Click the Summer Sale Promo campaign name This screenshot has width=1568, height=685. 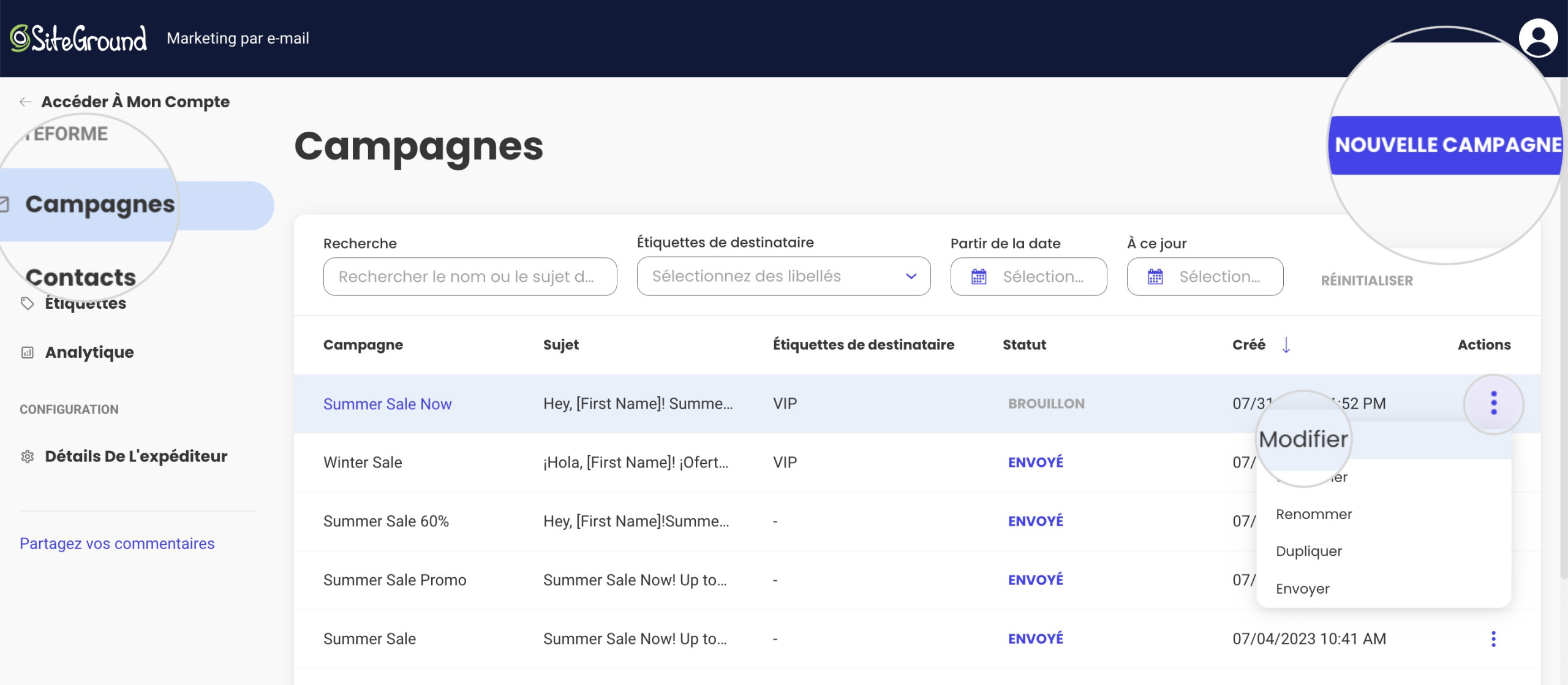coord(394,580)
